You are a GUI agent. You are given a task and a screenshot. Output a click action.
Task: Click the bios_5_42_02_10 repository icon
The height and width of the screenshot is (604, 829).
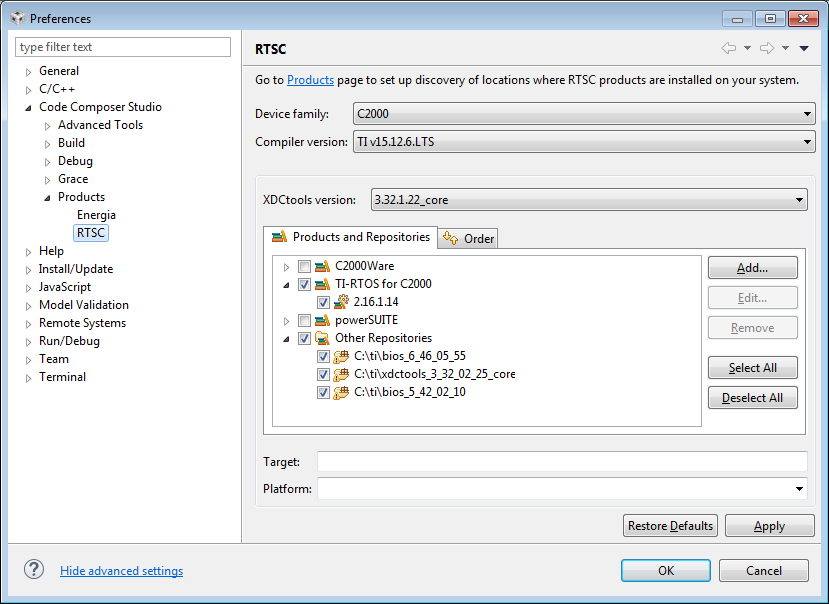tap(341, 392)
